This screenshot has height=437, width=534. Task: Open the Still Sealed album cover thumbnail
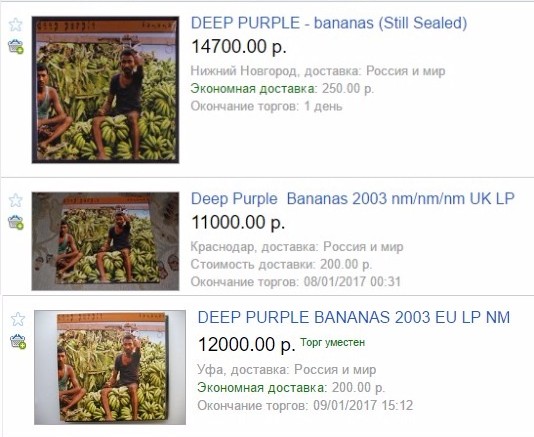(x=106, y=90)
